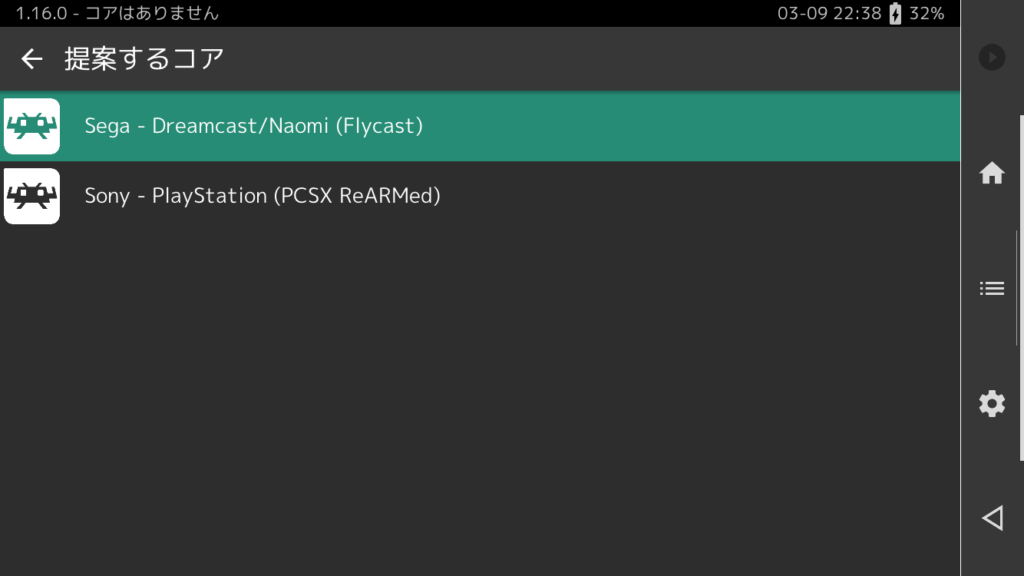Go back using the header arrow
Viewport: 1024px width, 576px height.
click(x=31, y=59)
